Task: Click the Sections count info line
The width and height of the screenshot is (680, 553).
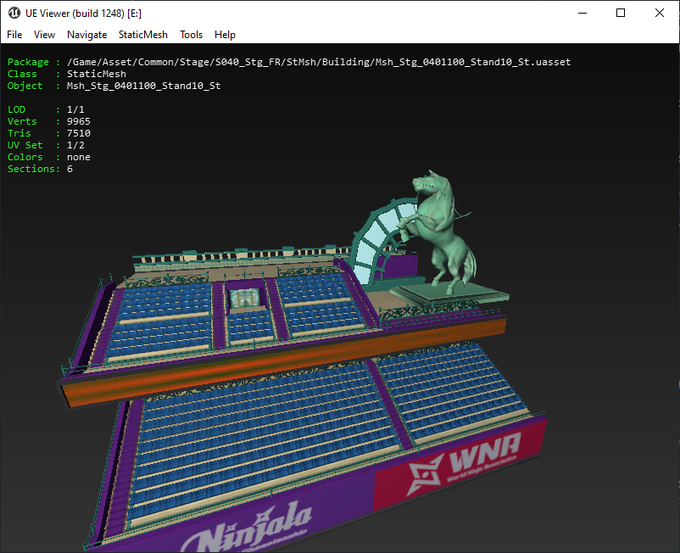Action: point(40,169)
